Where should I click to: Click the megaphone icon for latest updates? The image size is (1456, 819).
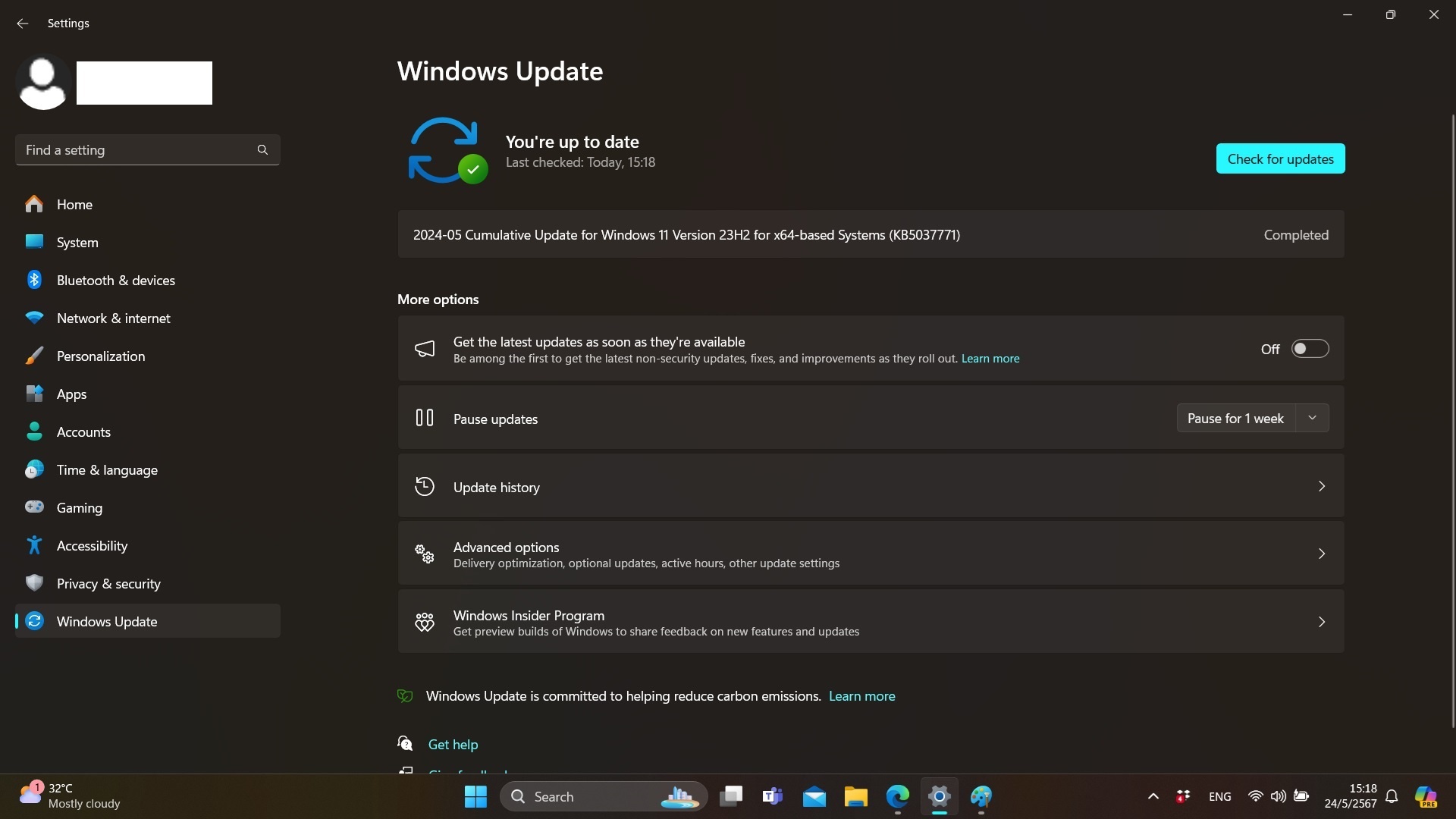pyautogui.click(x=425, y=348)
